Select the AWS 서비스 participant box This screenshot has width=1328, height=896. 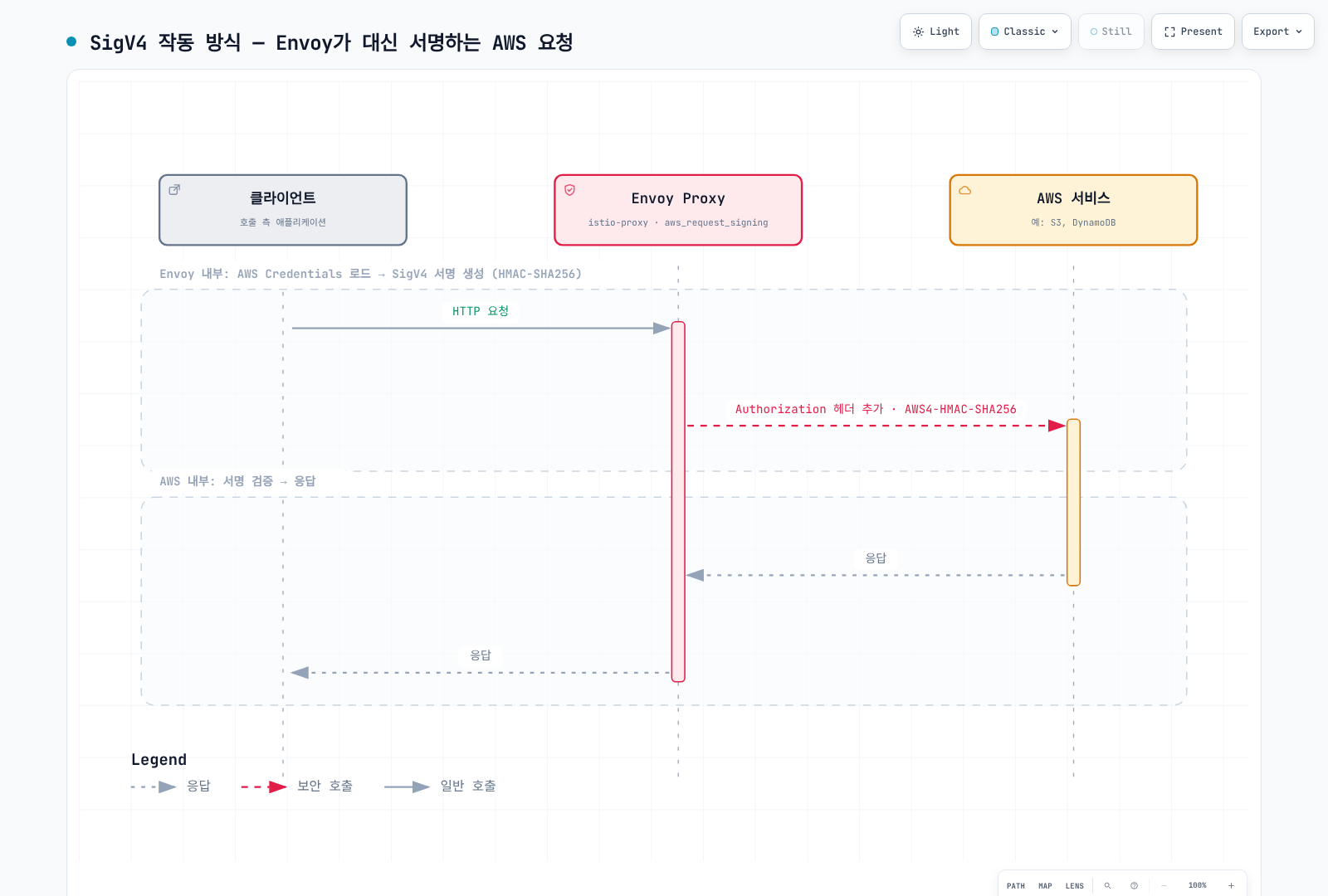pyautogui.click(x=1073, y=210)
